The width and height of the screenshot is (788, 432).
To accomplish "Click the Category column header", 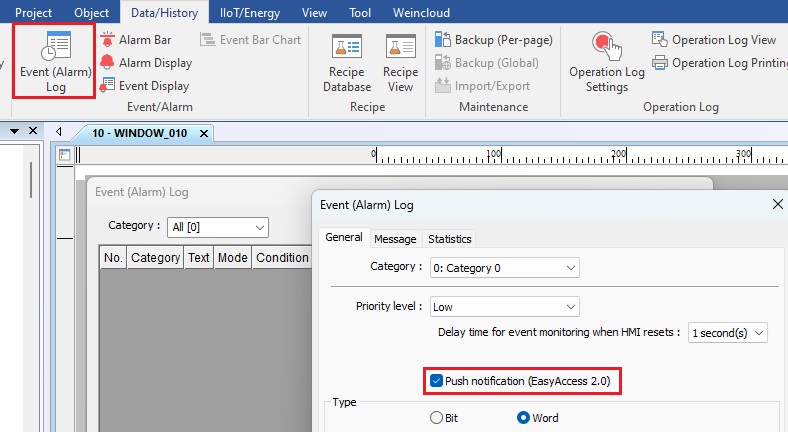I will [x=155, y=257].
